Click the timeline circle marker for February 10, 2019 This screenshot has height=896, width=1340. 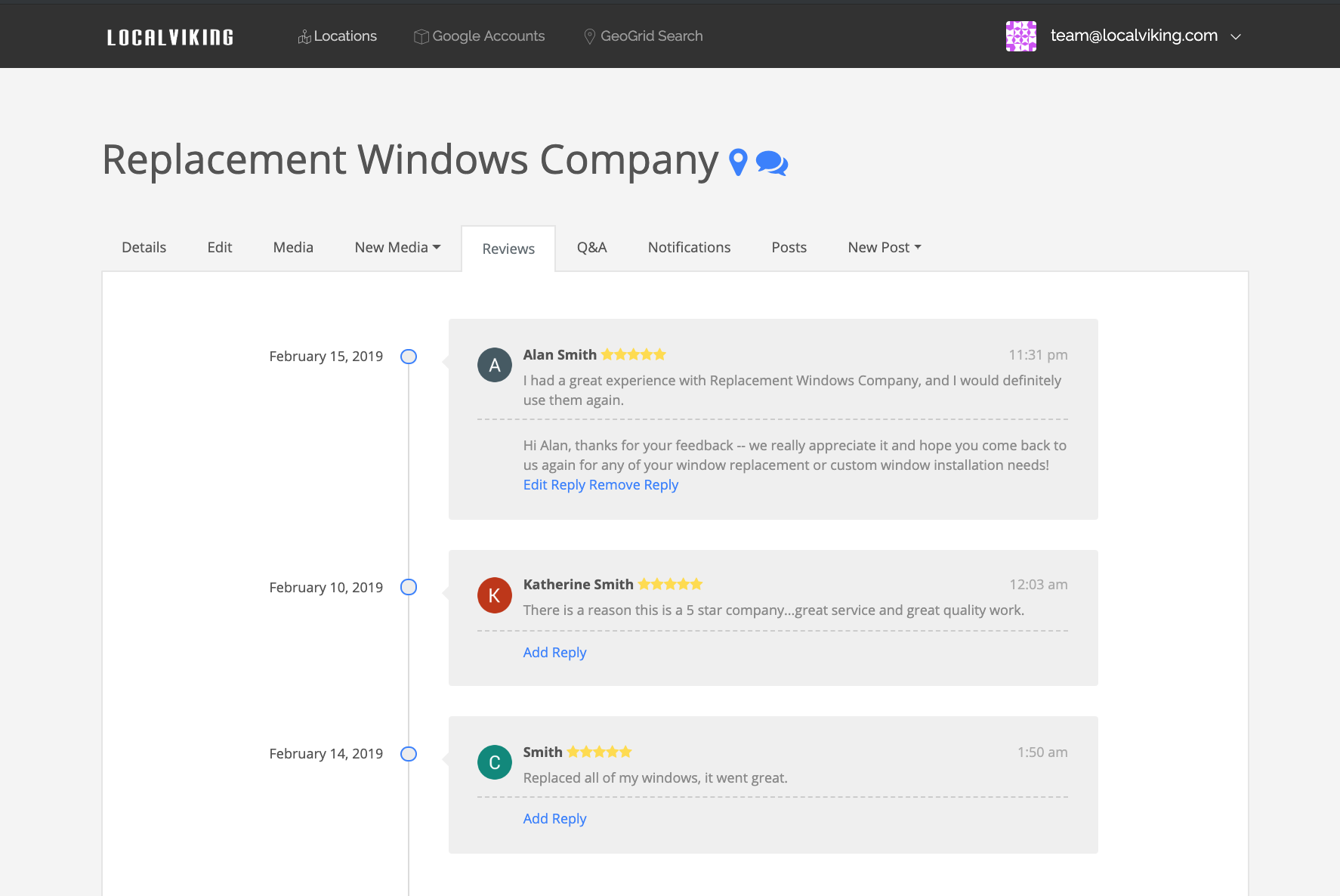[x=409, y=587]
